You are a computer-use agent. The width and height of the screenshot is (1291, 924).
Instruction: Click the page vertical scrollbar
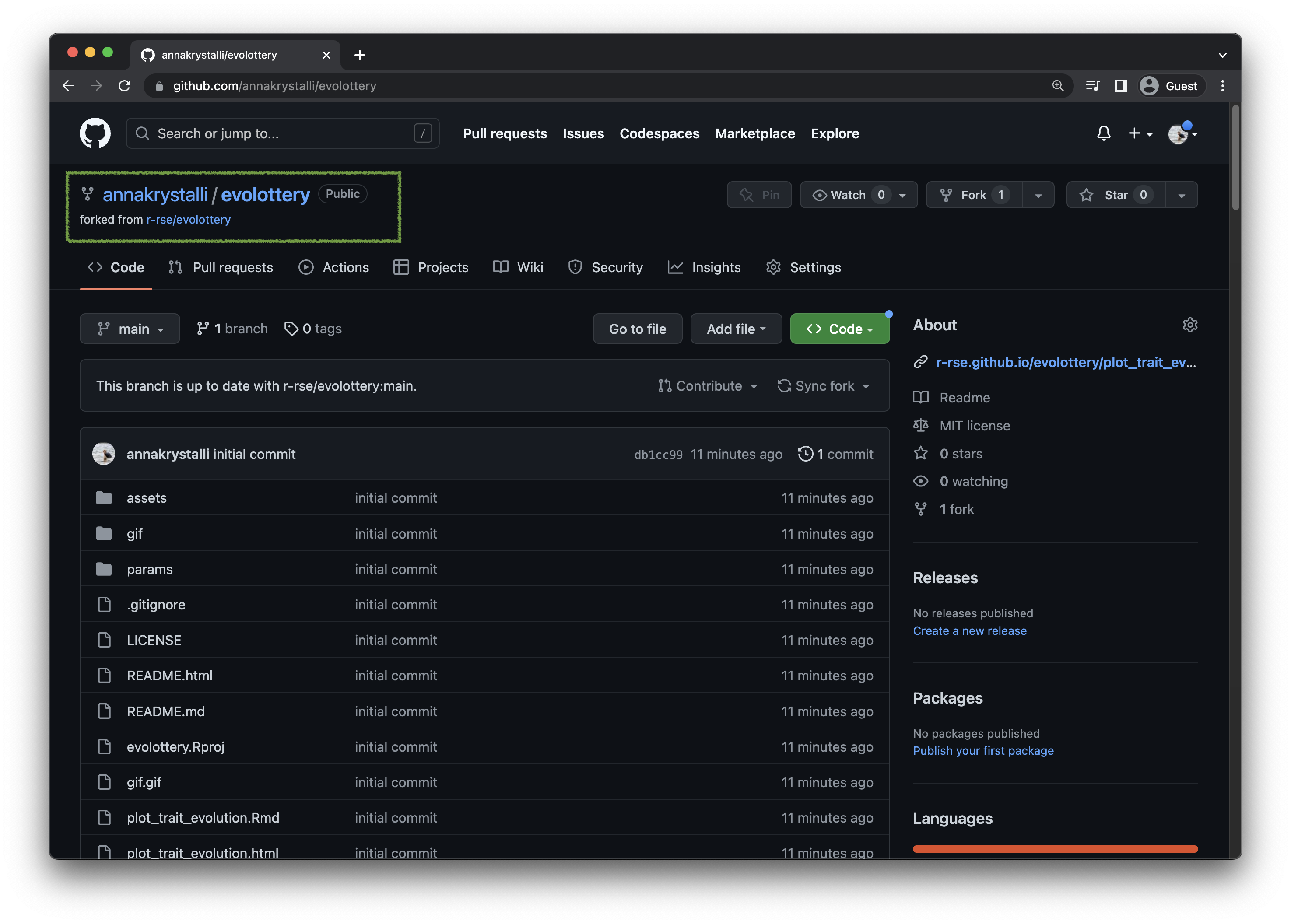click(x=1235, y=157)
